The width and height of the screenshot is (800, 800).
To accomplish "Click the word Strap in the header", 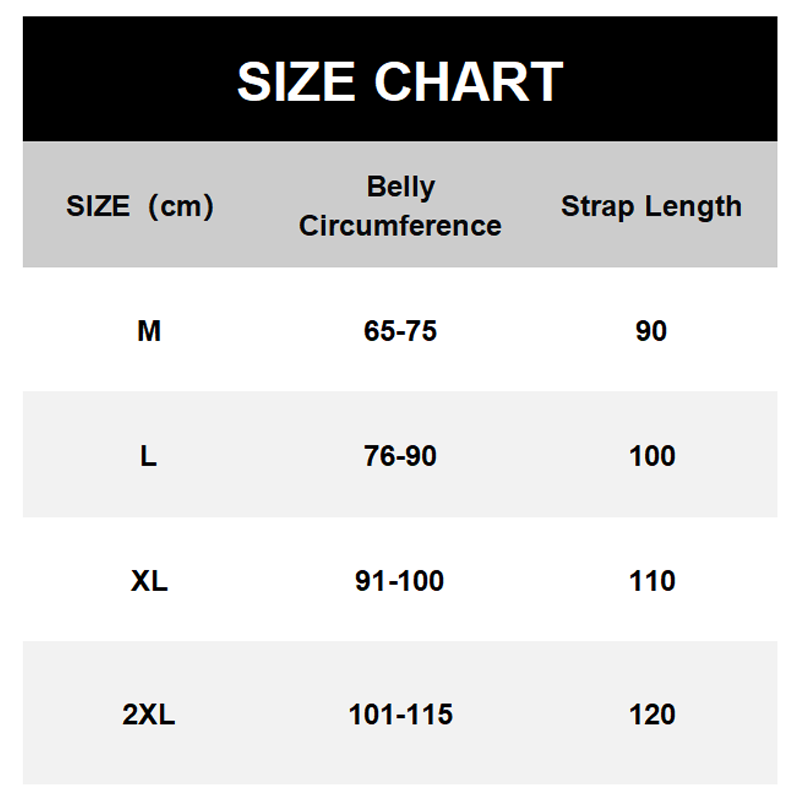I will pyautogui.click(x=598, y=207).
